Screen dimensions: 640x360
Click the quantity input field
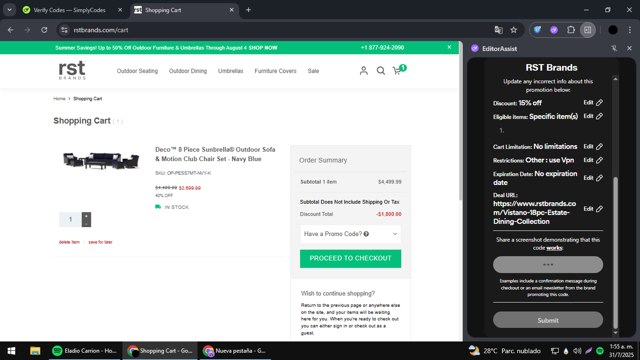click(x=70, y=220)
